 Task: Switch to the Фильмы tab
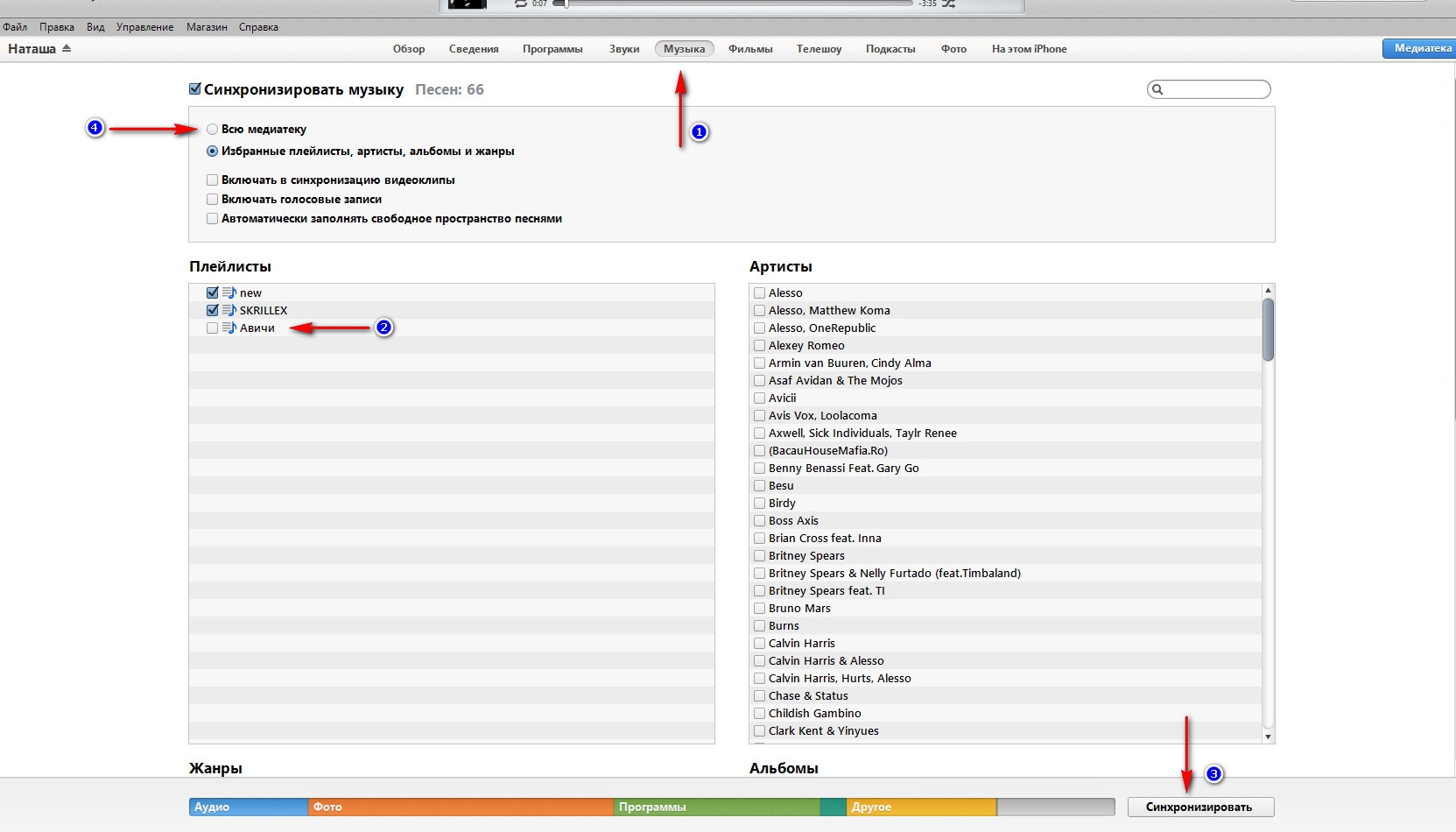click(750, 49)
